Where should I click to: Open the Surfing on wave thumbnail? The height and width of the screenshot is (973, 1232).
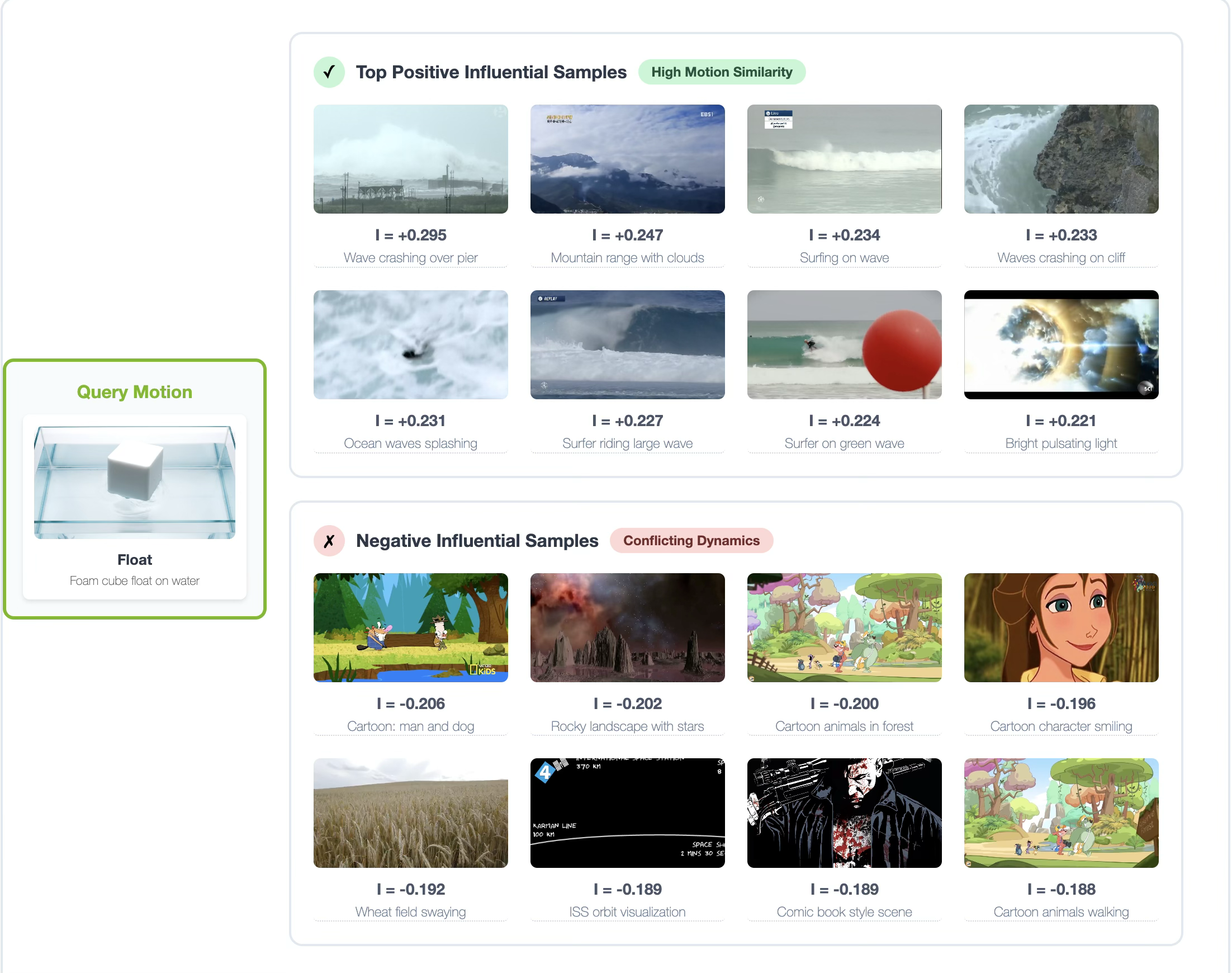pyautogui.click(x=844, y=159)
